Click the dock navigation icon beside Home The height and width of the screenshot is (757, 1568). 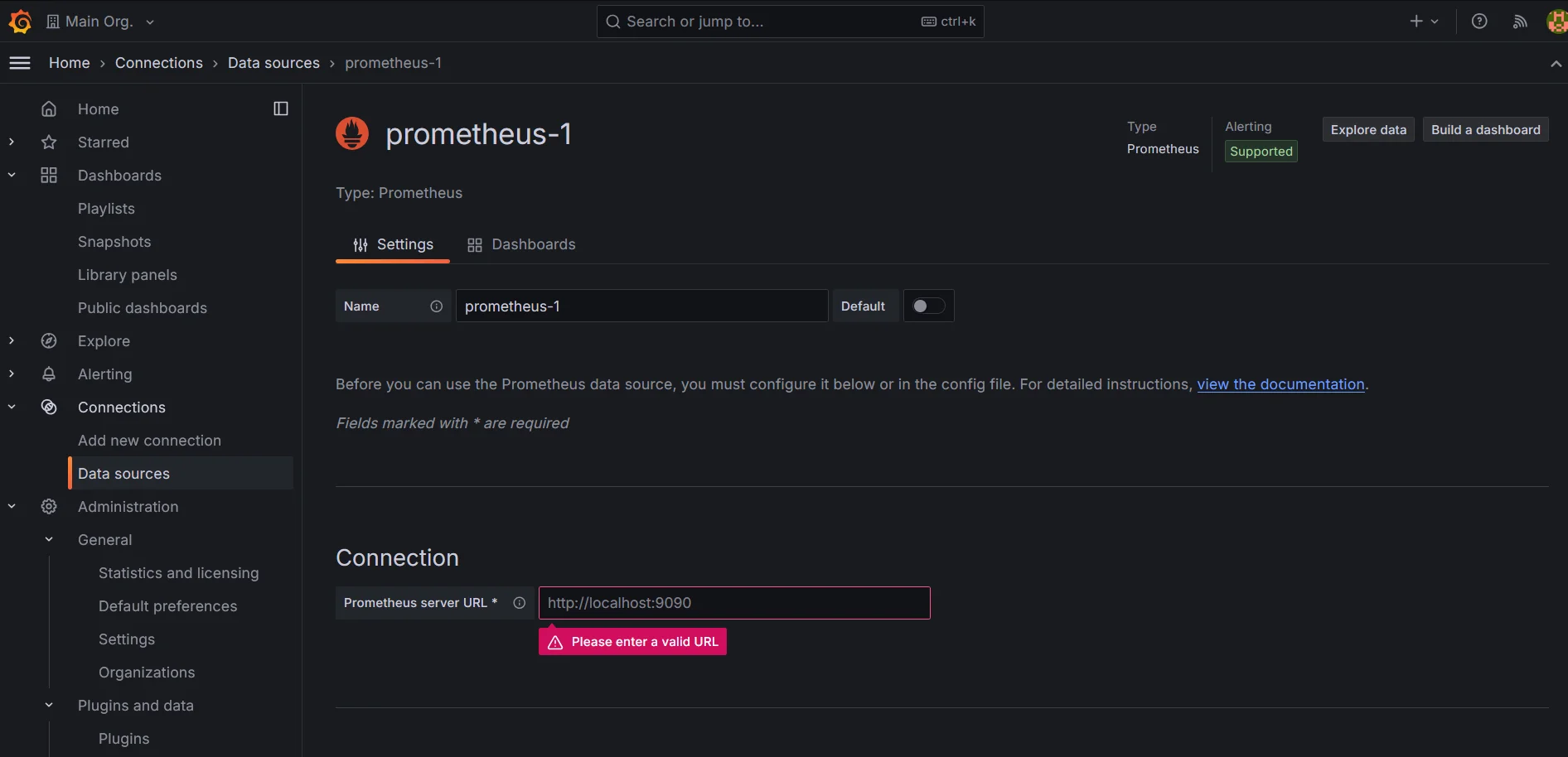click(280, 108)
